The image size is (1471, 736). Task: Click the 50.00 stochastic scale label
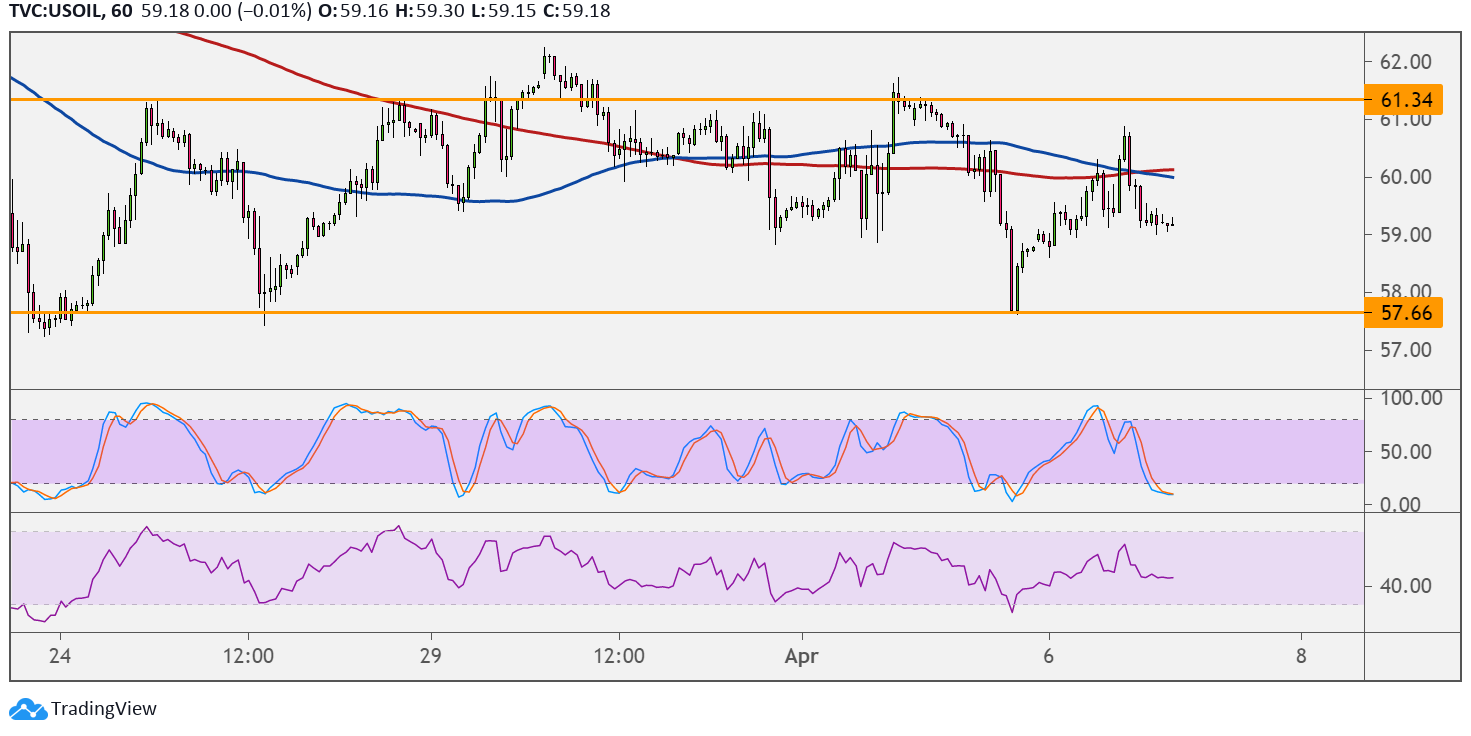pos(1405,451)
